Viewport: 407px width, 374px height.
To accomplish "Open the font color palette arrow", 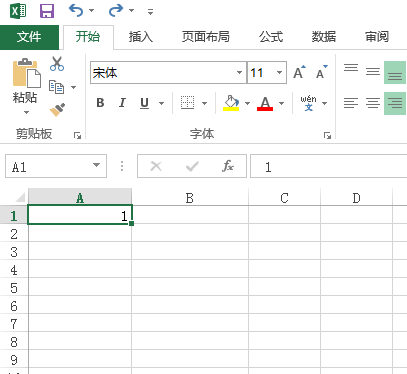I will click(x=281, y=103).
